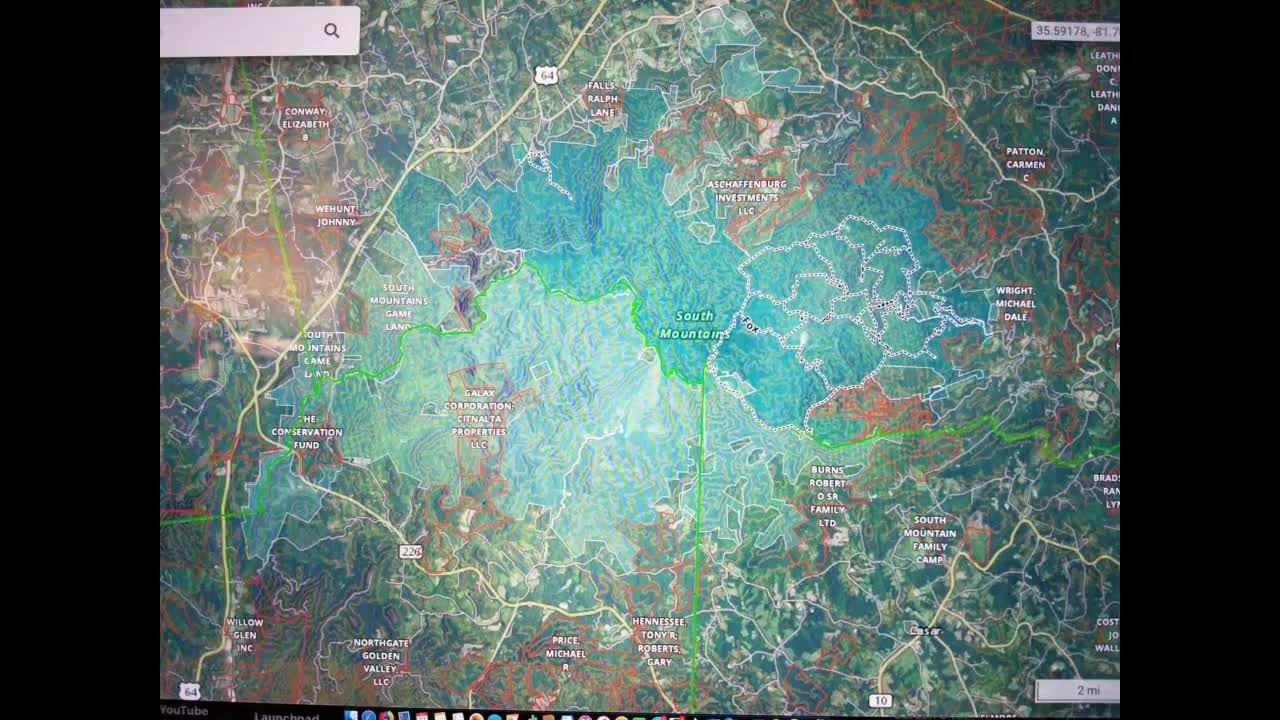Click the Casar town label
Image resolution: width=1280 pixels, height=720 pixels.
pyautogui.click(x=925, y=630)
